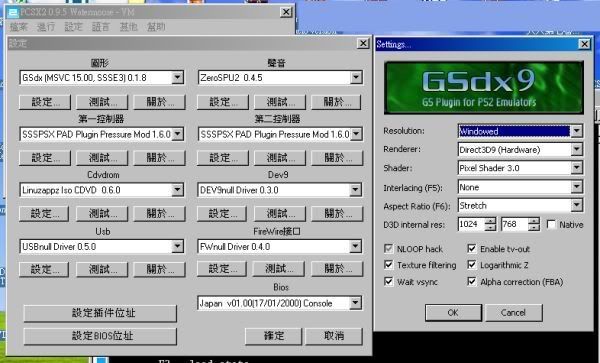
Task: Confirm the config dialog with 確定
Action: pos(273,336)
